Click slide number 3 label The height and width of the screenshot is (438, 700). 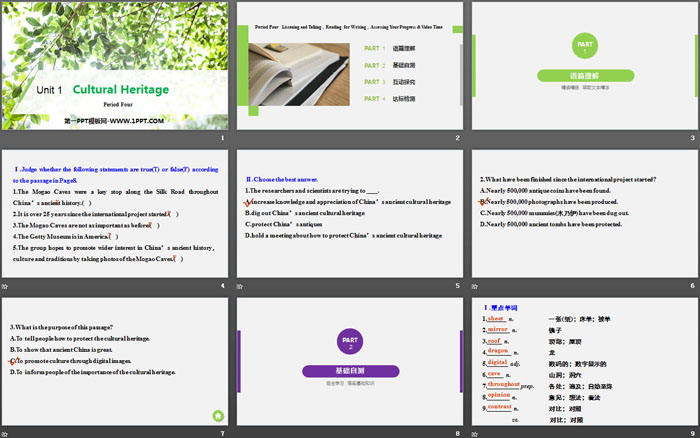tap(692, 138)
